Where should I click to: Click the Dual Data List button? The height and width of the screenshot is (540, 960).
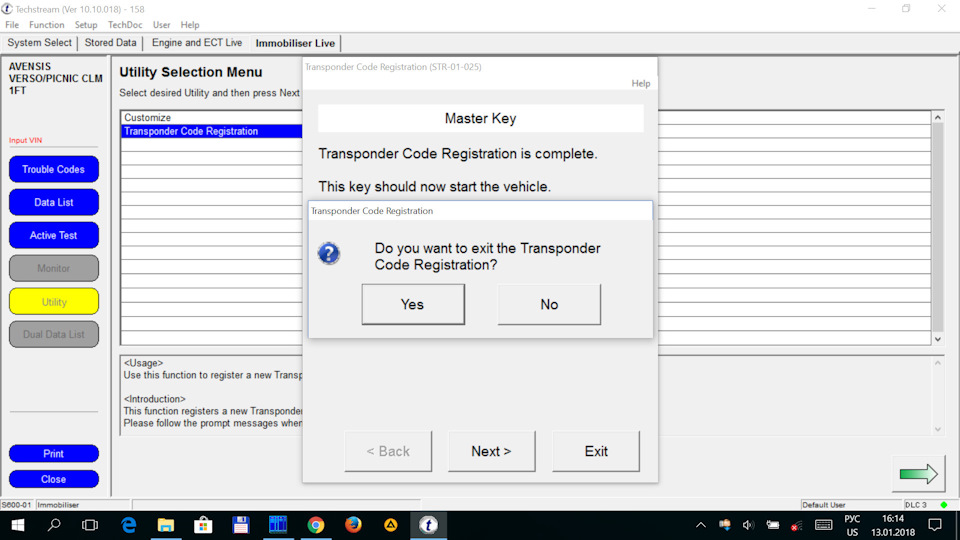[54, 334]
